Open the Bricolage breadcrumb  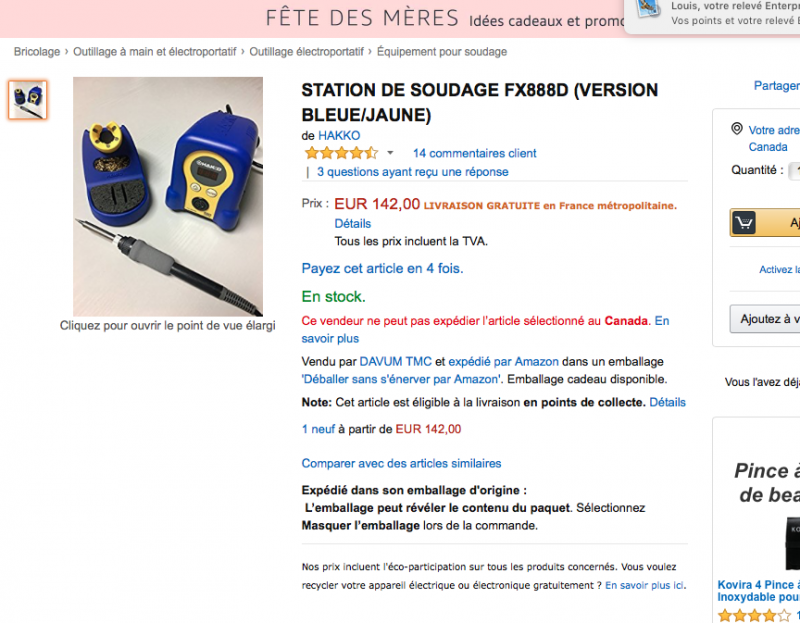click(x=37, y=52)
